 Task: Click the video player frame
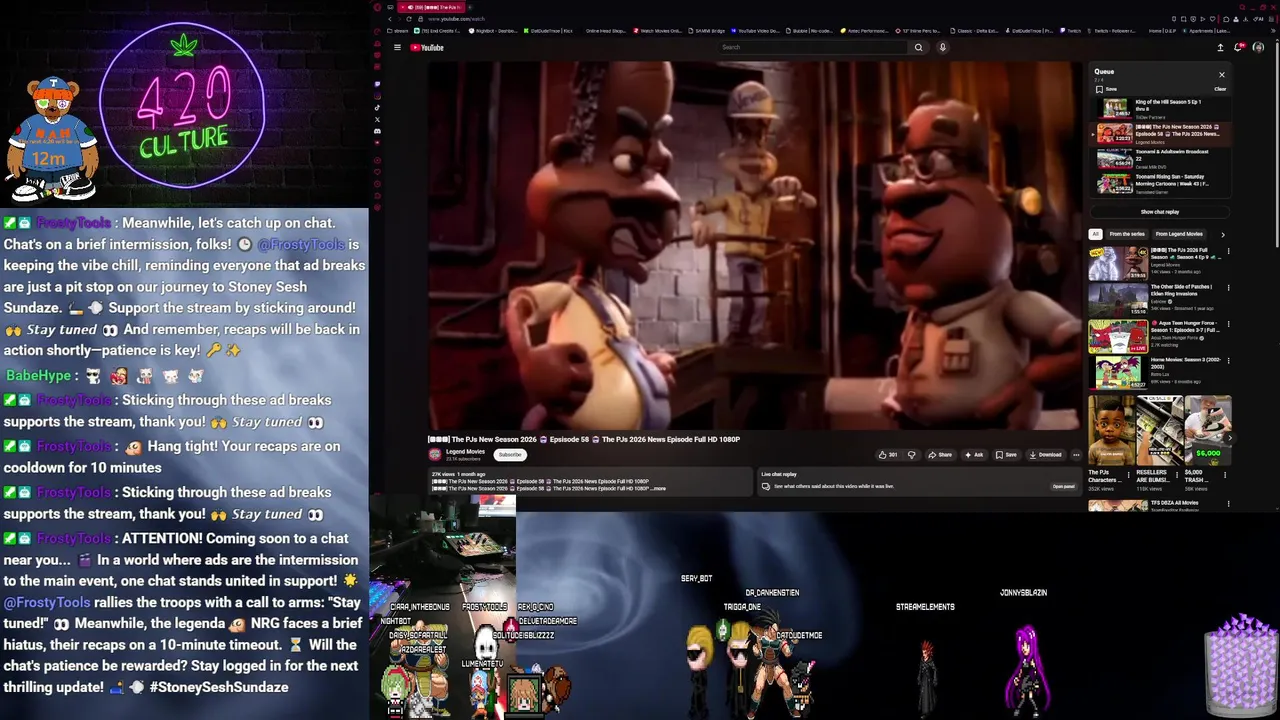pyautogui.click(x=755, y=245)
